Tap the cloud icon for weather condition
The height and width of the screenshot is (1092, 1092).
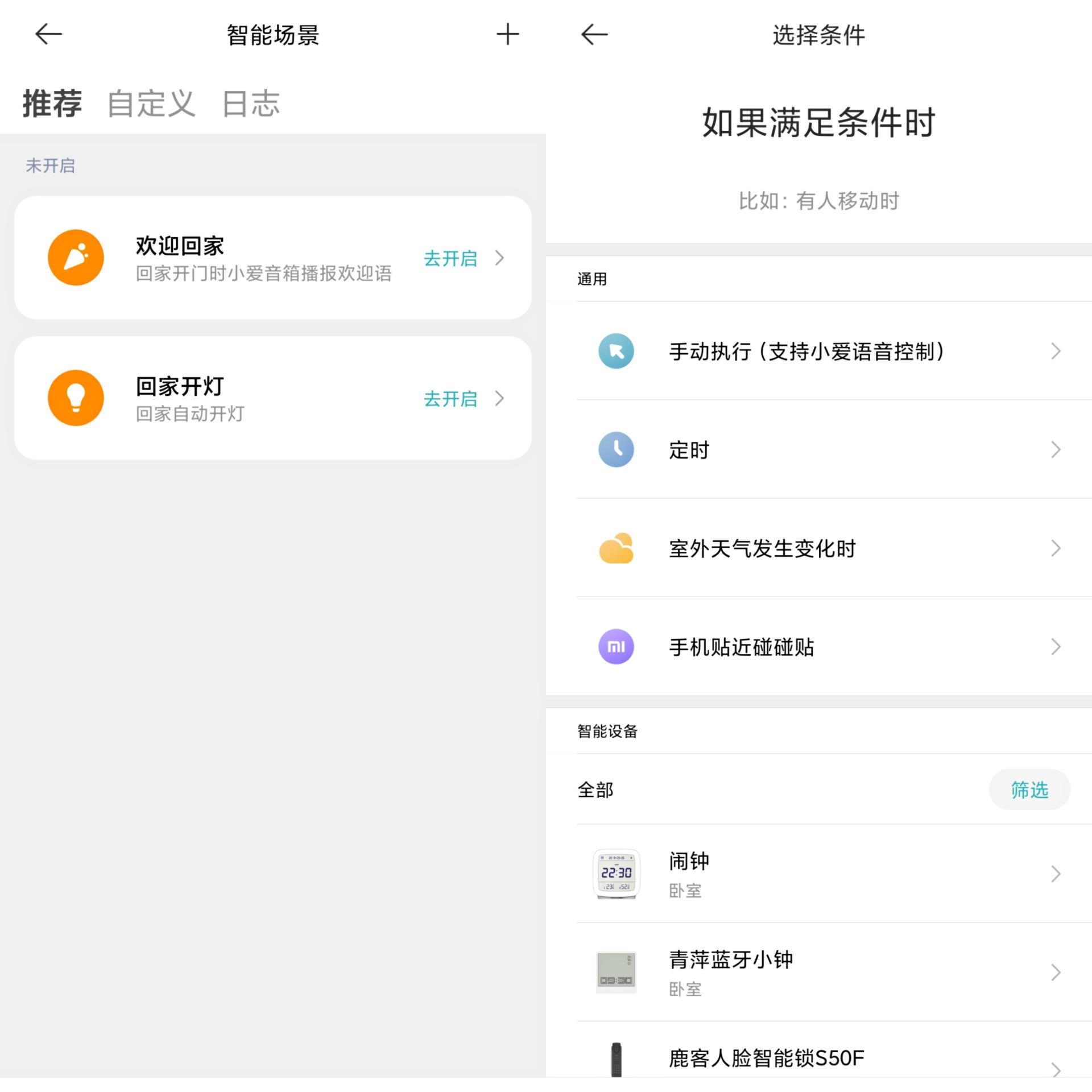tap(616, 548)
